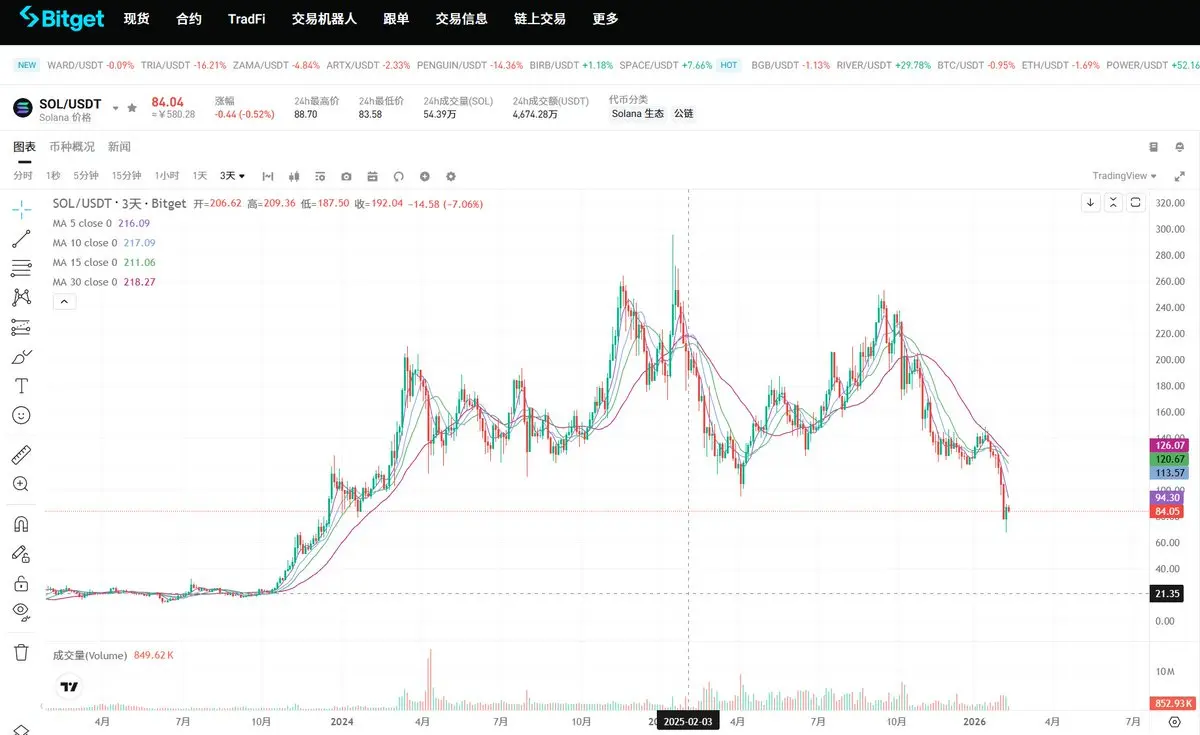Viewport: 1200px width, 735px height.
Task: Select the trend line drawing tool
Action: 21,239
